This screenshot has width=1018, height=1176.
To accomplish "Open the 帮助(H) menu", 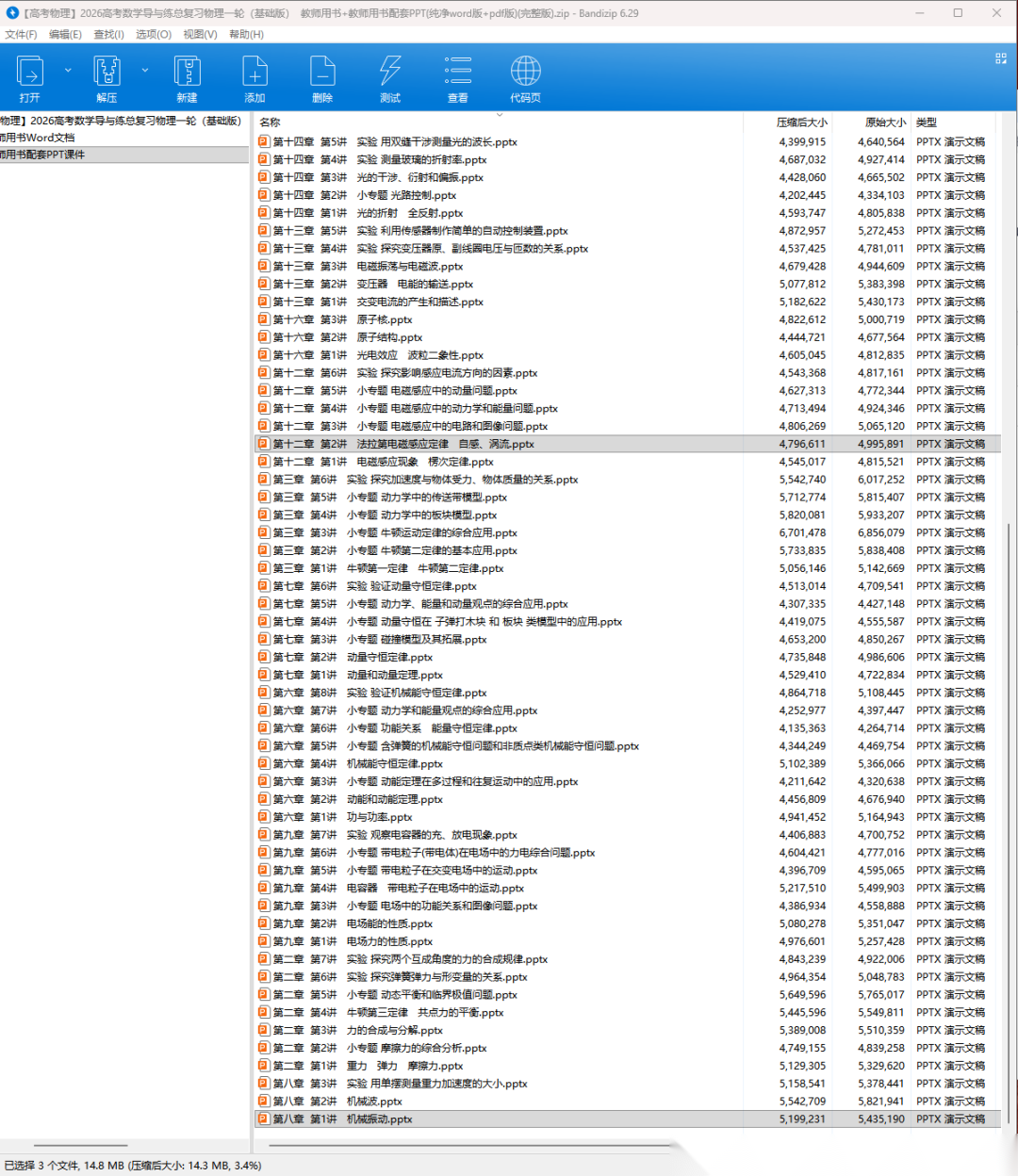I will (246, 34).
